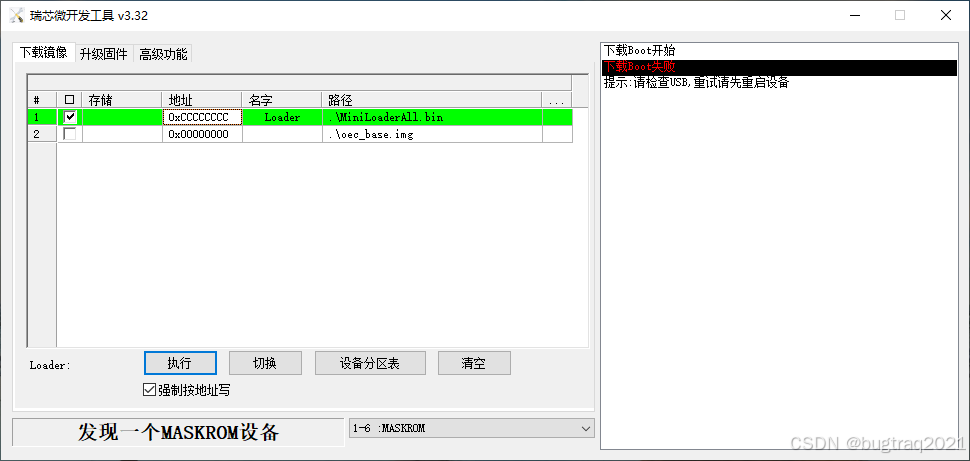Click the app icon in the title bar
970x461 pixels.
pos(17,15)
